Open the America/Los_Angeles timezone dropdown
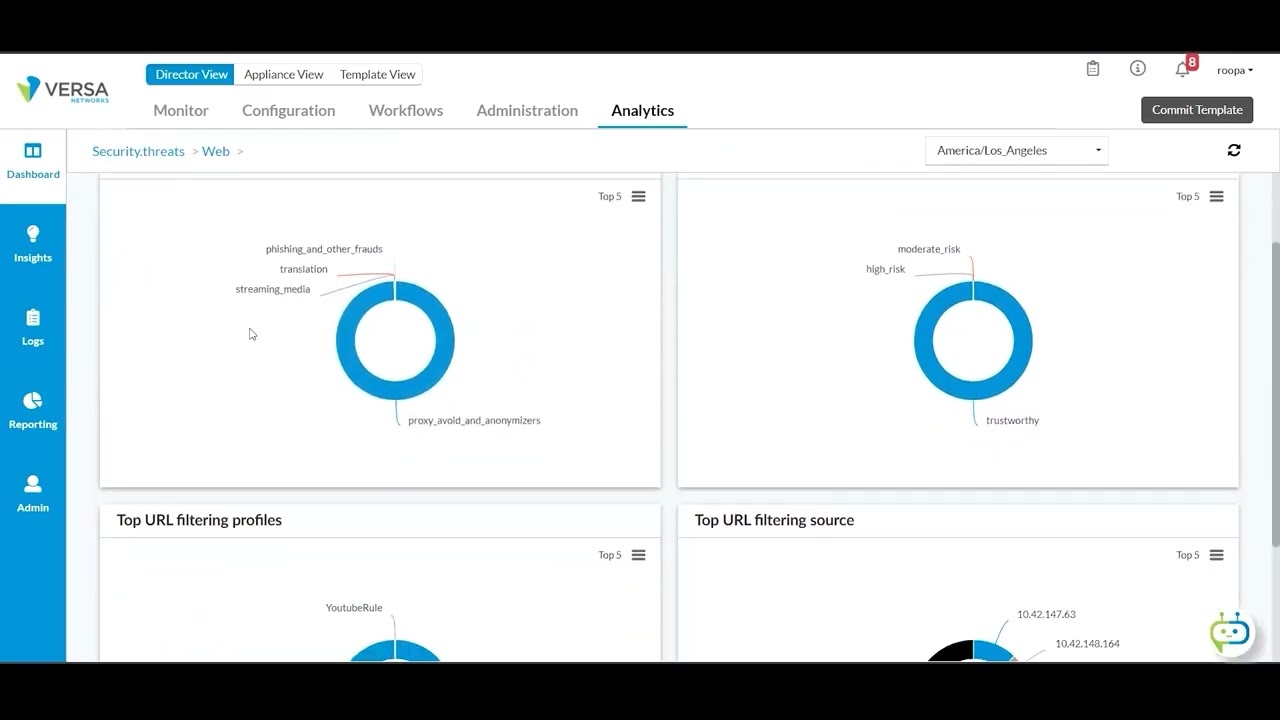This screenshot has height=720, width=1280. (1017, 151)
